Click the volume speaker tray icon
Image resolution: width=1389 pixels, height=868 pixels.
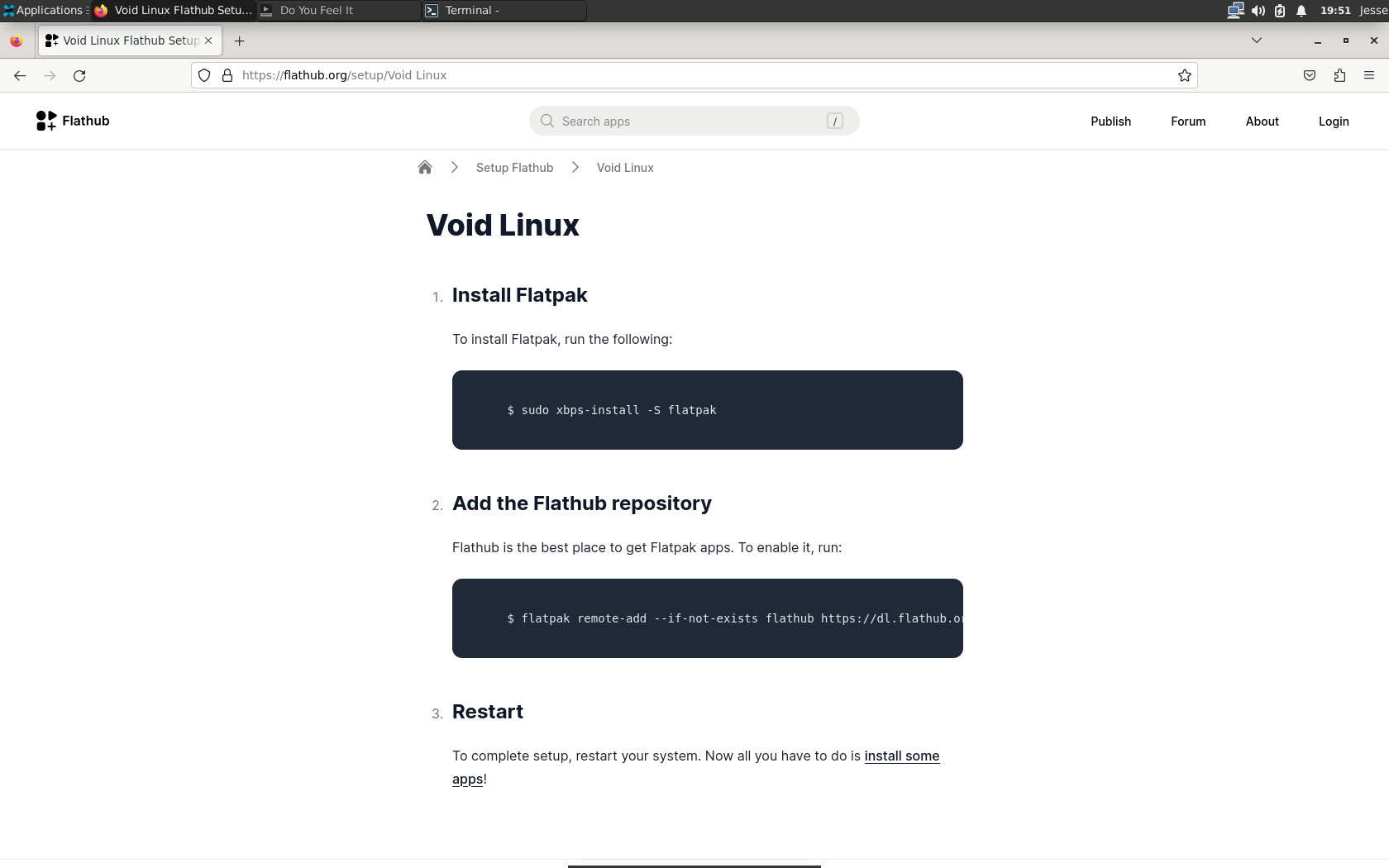click(x=1258, y=11)
